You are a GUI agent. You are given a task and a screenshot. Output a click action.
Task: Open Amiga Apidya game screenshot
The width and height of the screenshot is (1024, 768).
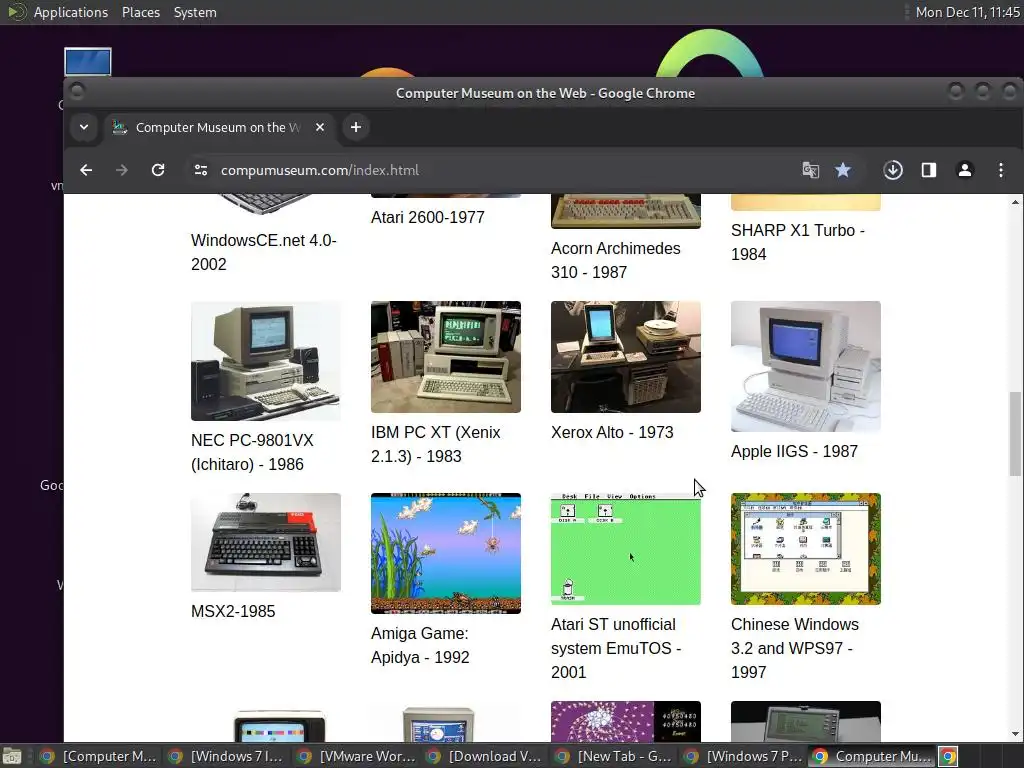pyautogui.click(x=446, y=553)
